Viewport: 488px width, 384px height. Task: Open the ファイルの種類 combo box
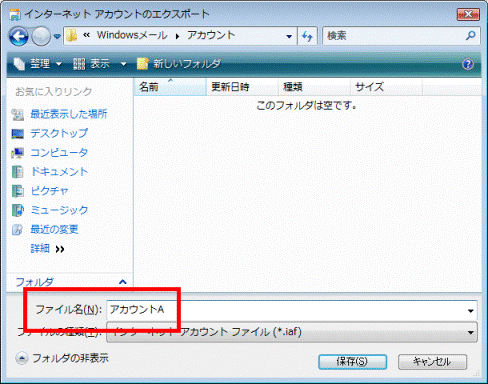tap(292, 332)
